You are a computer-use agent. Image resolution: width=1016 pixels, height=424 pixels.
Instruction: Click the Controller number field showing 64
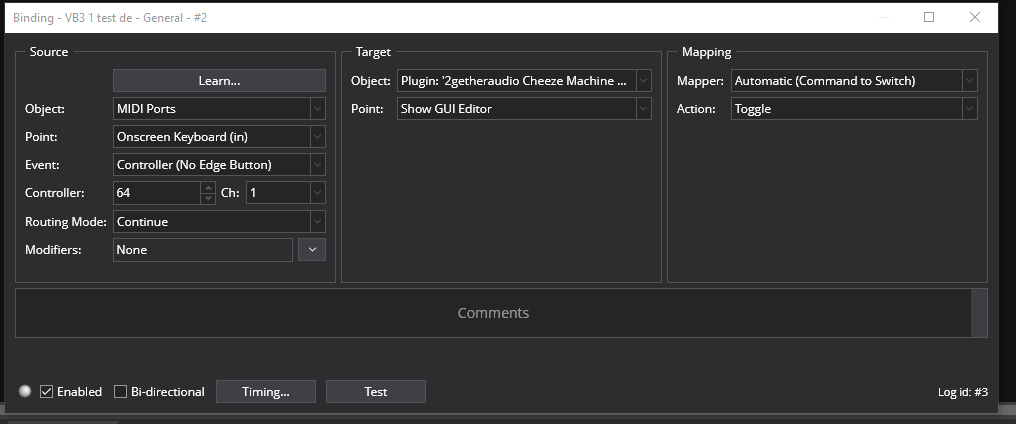pos(156,192)
